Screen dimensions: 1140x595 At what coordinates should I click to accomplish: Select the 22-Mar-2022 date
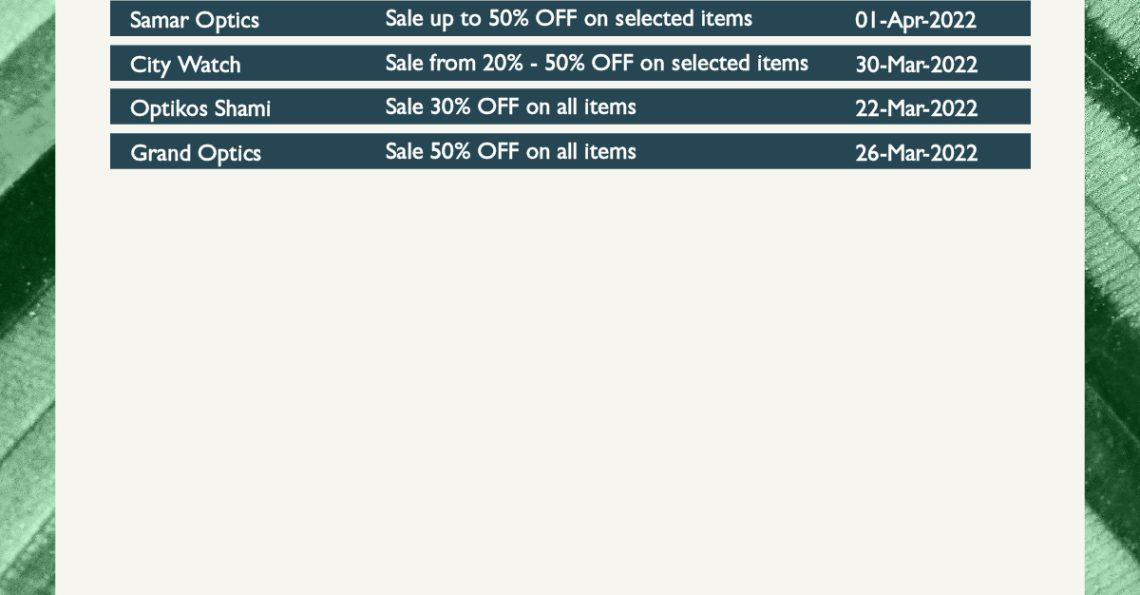[916, 108]
